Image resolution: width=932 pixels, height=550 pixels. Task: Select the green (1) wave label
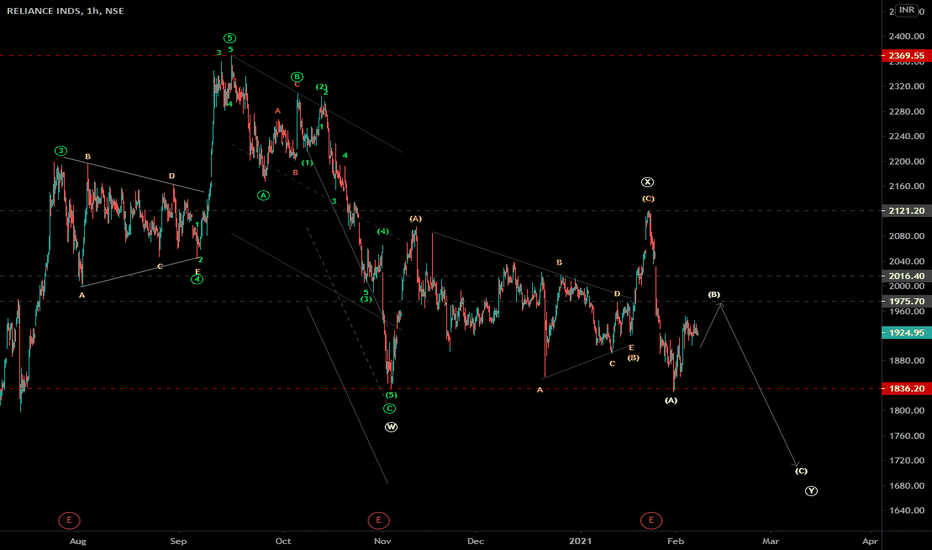tap(307, 163)
